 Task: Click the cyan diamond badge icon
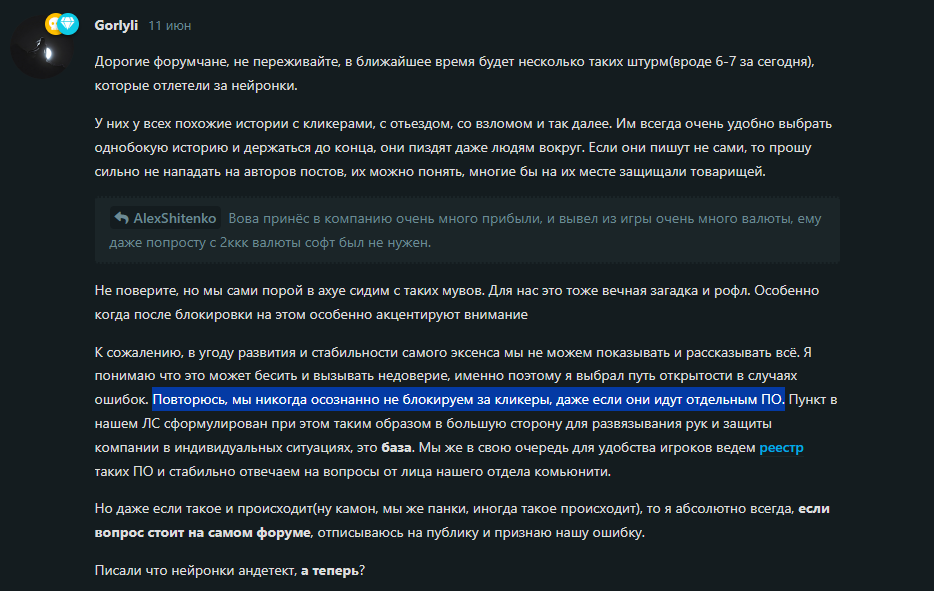(x=68, y=24)
